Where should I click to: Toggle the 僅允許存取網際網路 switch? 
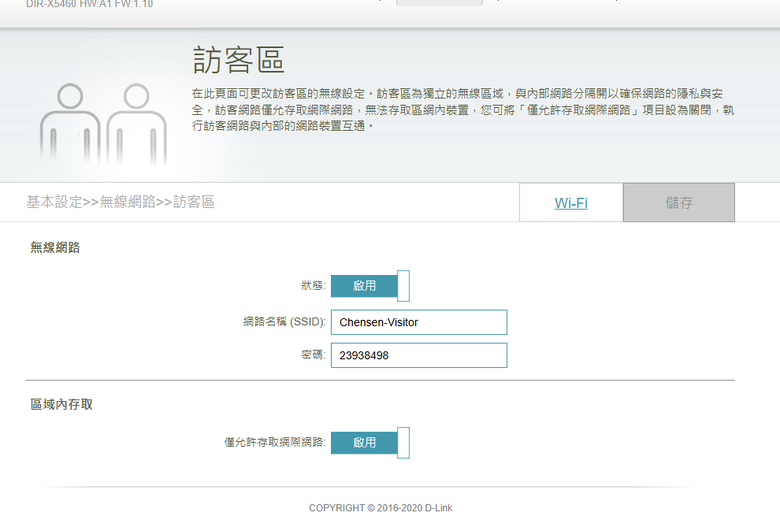coord(370,442)
